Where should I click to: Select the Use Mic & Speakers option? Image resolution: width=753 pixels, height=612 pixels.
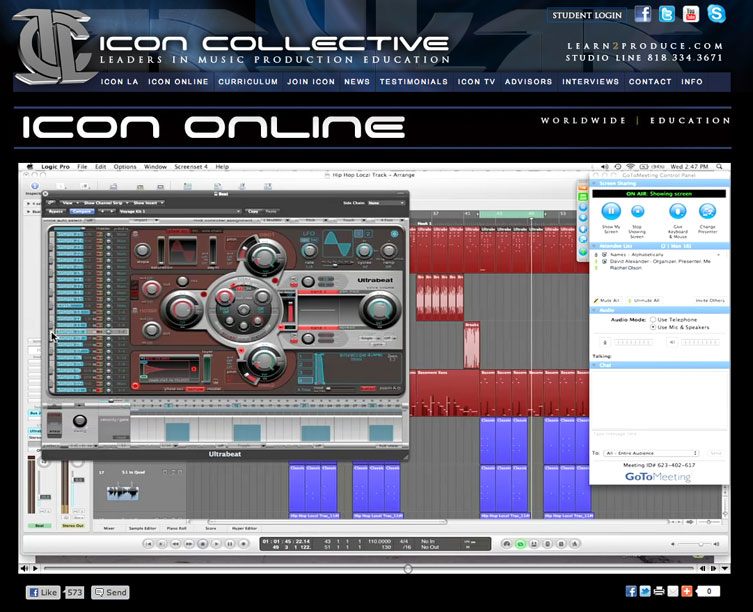(x=653, y=327)
